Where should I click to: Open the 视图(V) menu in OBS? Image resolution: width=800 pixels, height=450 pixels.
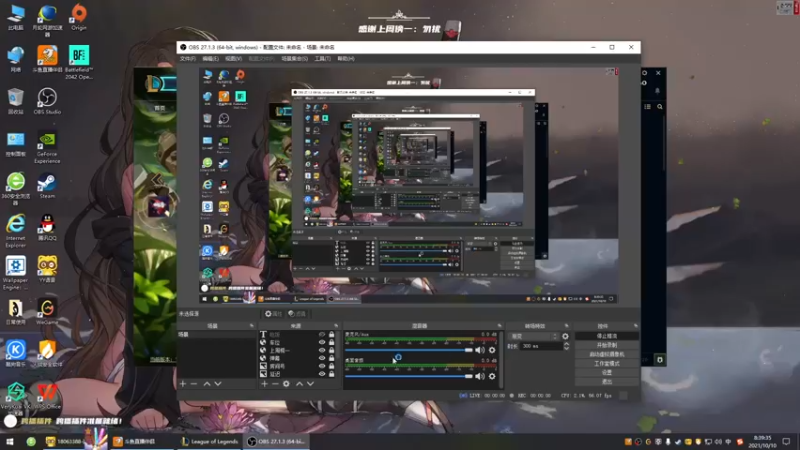[x=233, y=59]
